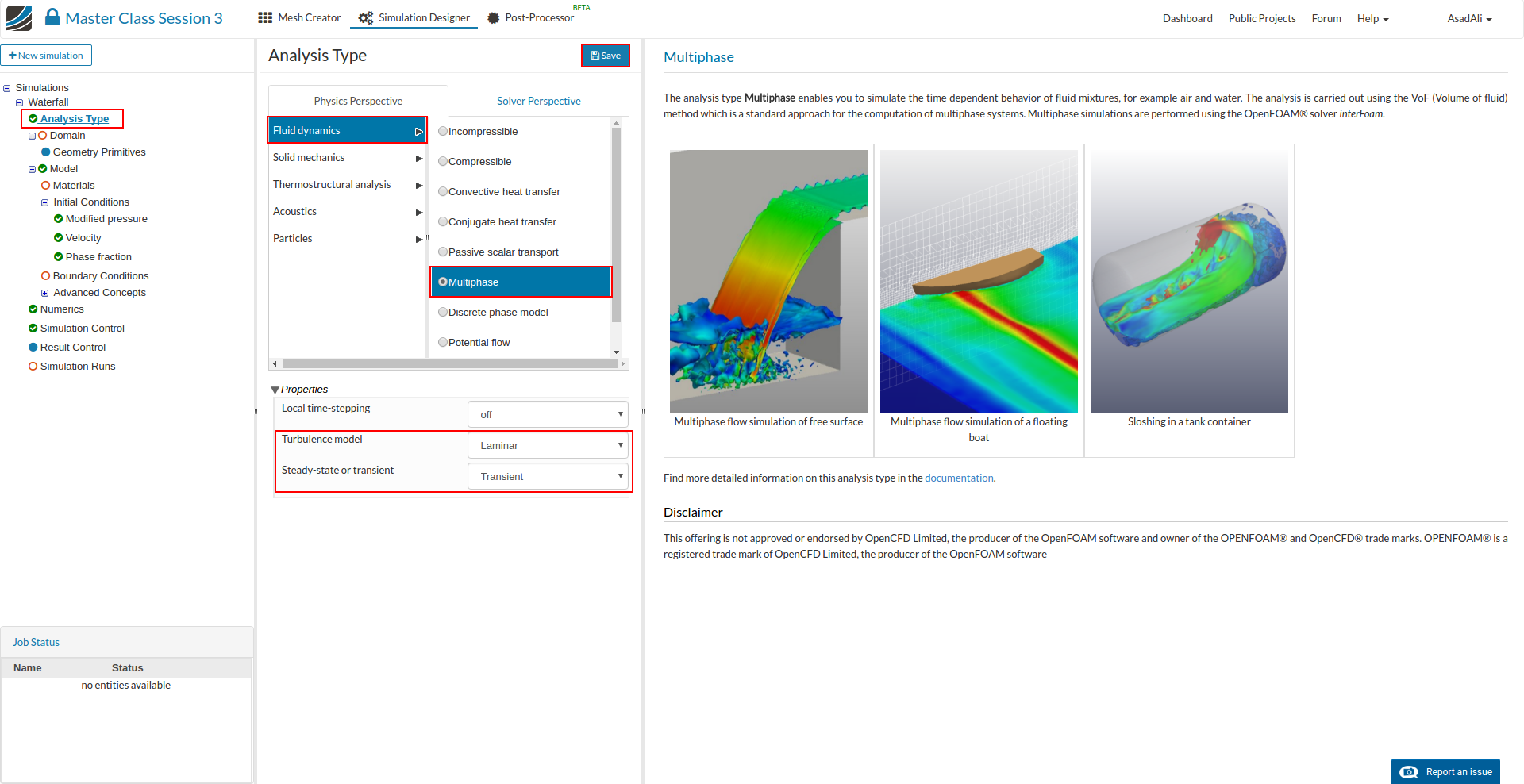1524x784 pixels.
Task: Click green check icon beside Model
Action: 43,169
